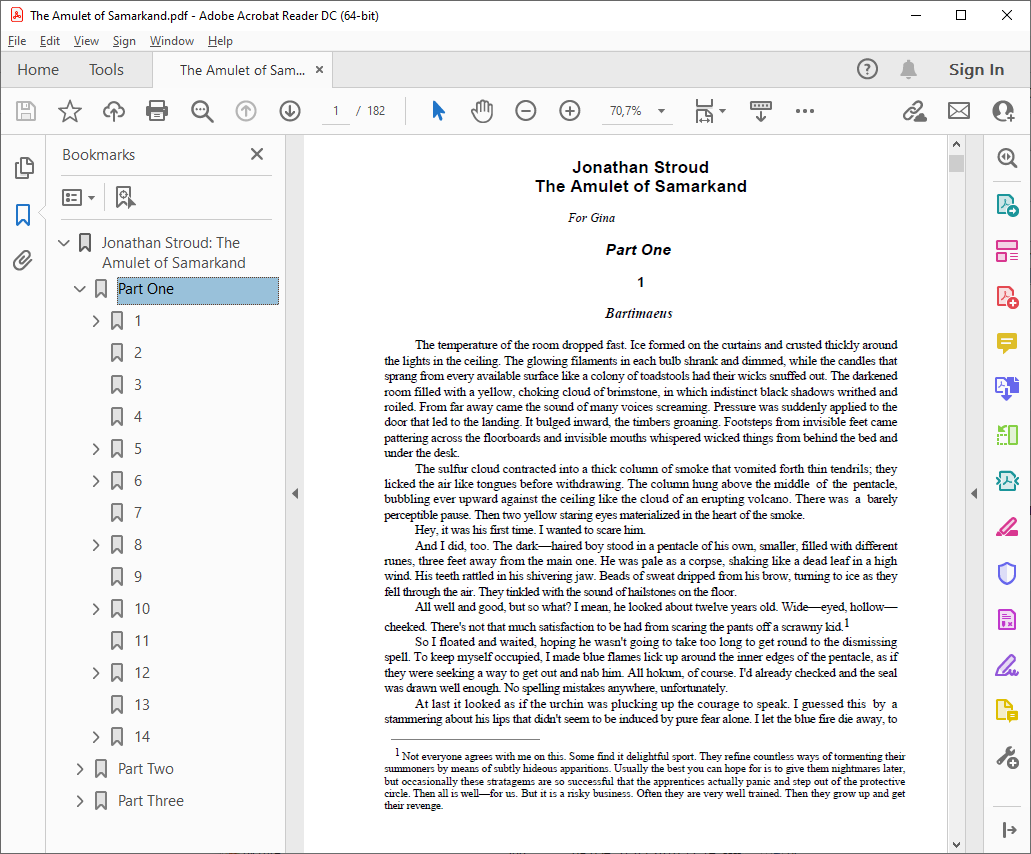The width and height of the screenshot is (1031, 854).
Task: Share a link to this file
Action: tap(914, 111)
